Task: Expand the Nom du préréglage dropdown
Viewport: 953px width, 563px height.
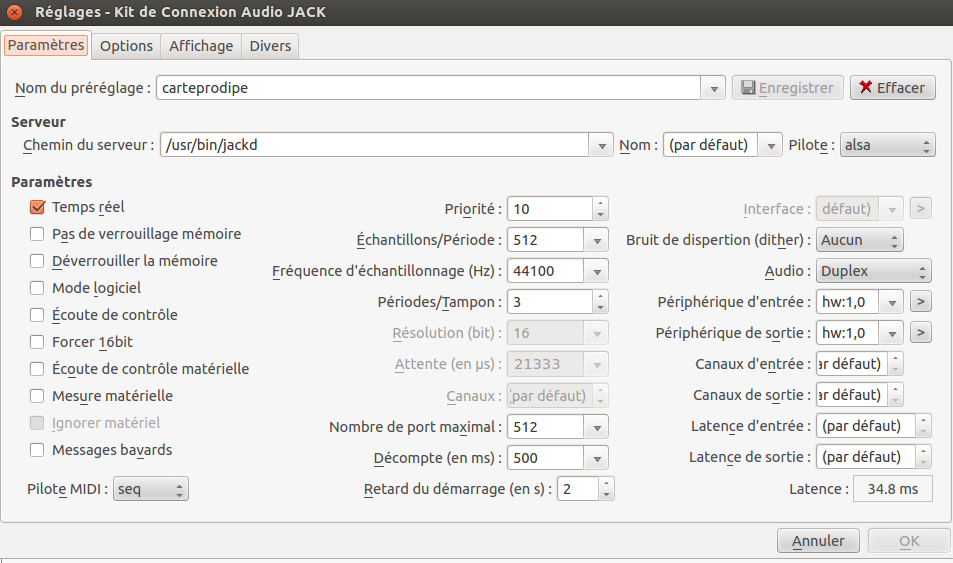Action: point(714,88)
